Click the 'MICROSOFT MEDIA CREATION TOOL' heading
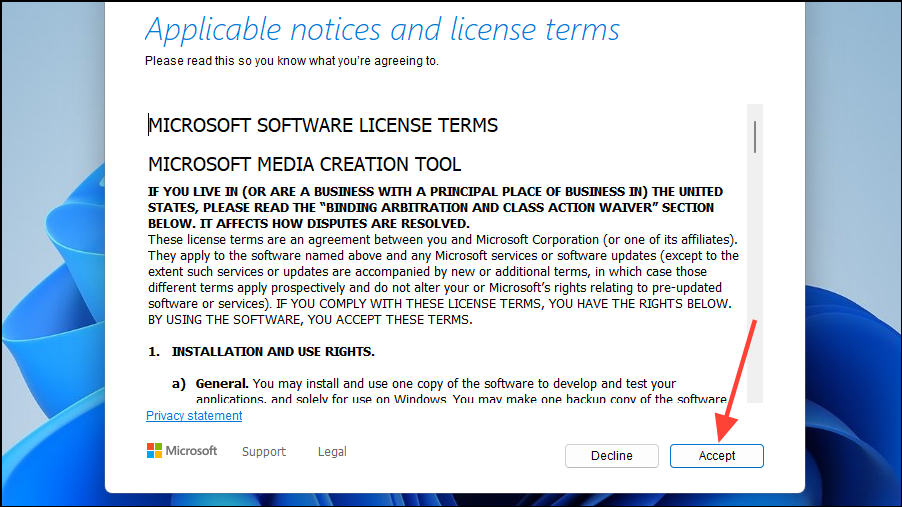 point(304,165)
